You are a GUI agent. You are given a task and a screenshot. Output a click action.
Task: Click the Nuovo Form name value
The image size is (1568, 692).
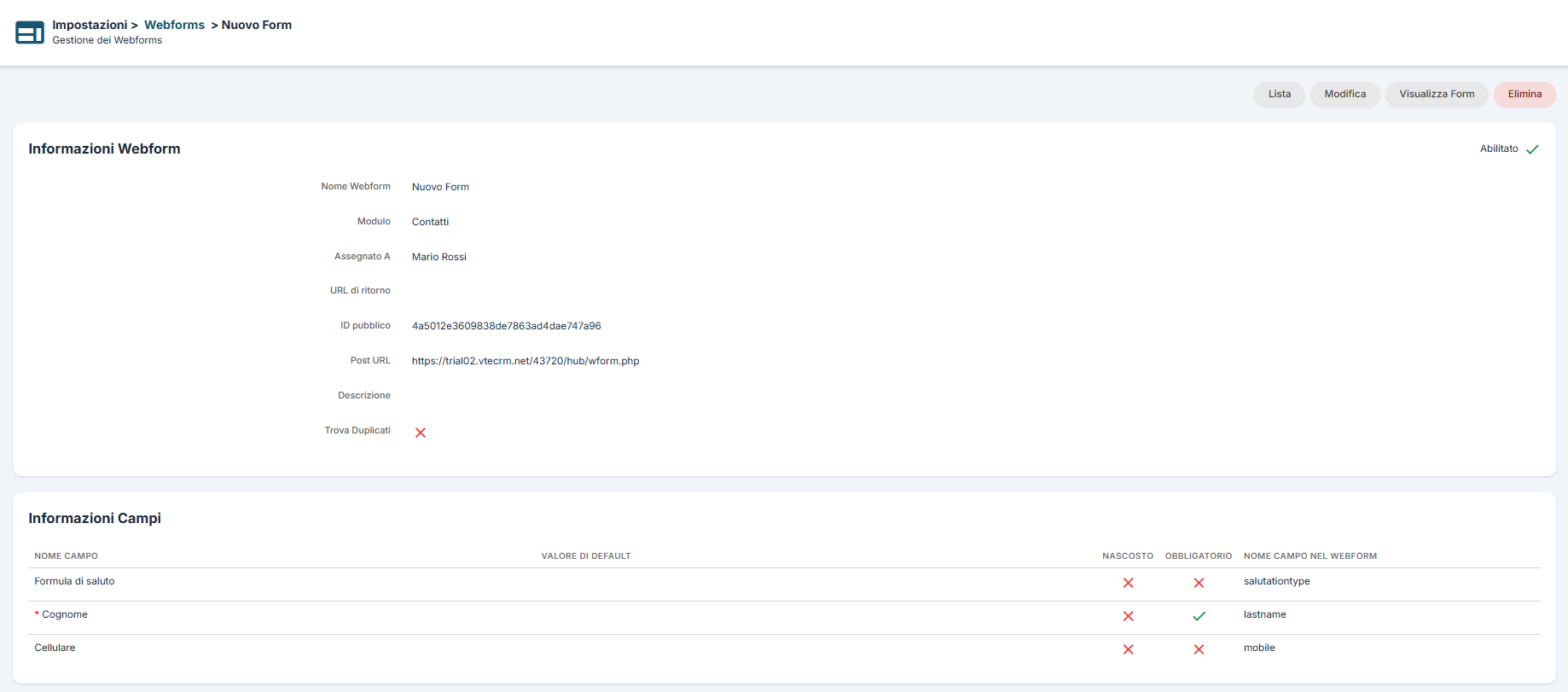click(x=440, y=187)
